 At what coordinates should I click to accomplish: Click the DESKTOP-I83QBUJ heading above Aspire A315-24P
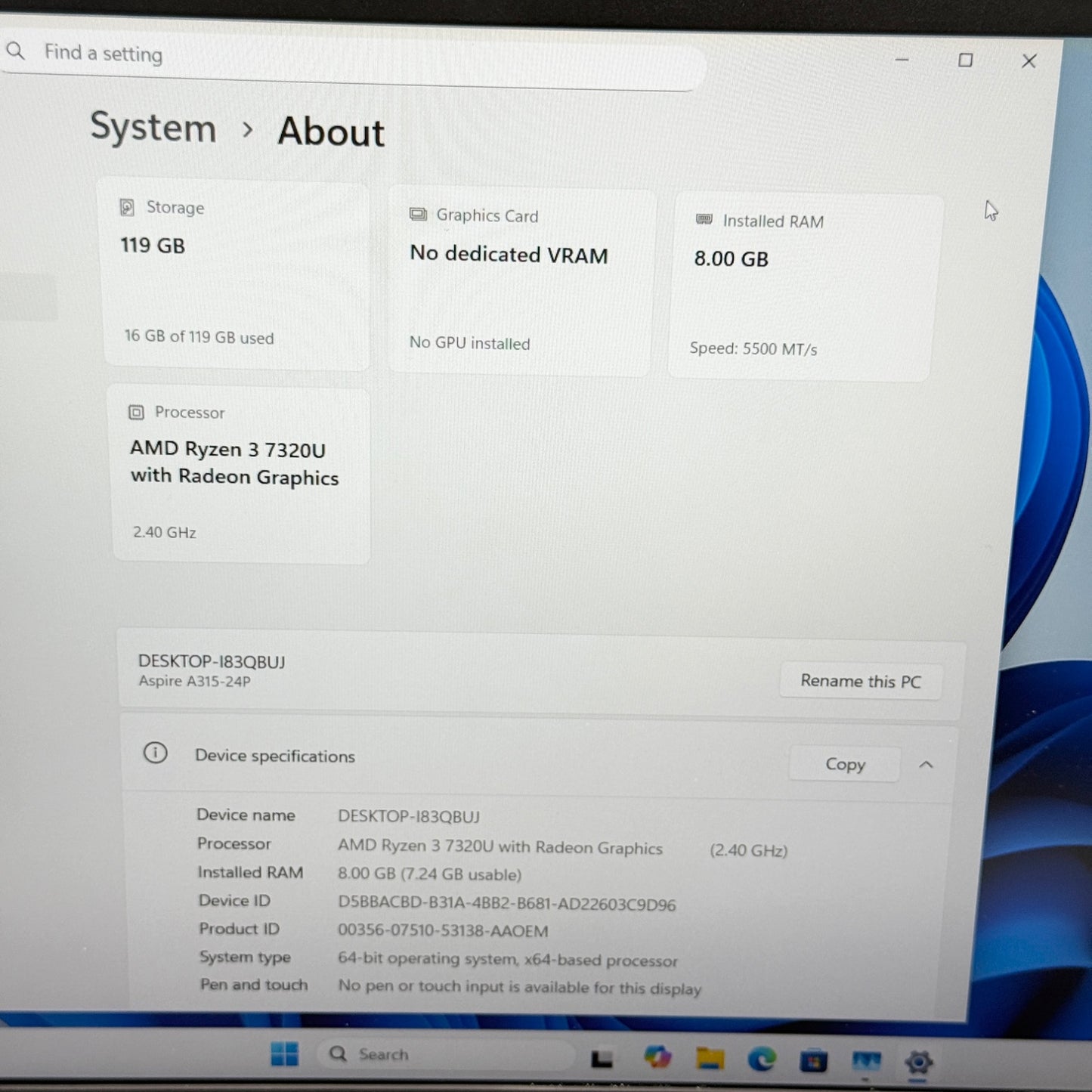(x=212, y=662)
